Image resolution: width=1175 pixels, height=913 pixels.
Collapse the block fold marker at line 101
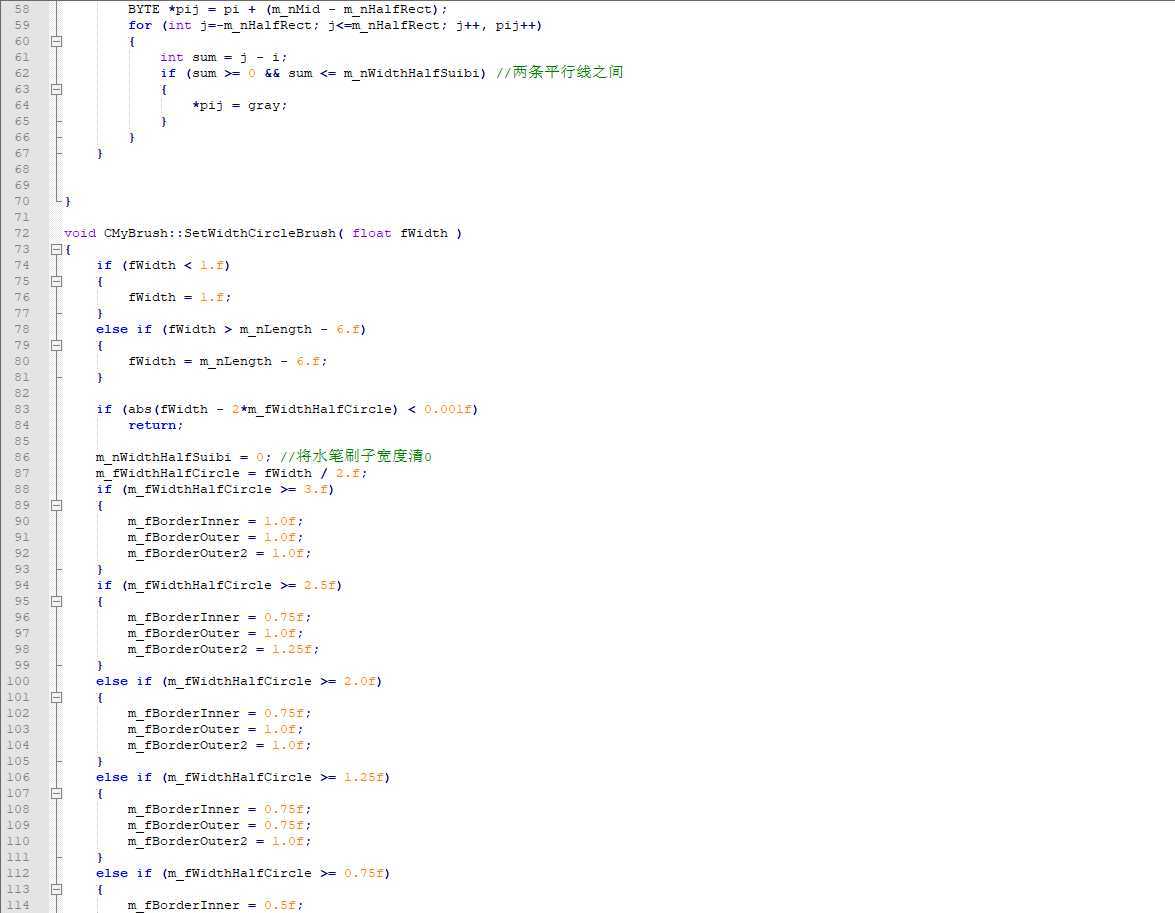tap(56, 697)
